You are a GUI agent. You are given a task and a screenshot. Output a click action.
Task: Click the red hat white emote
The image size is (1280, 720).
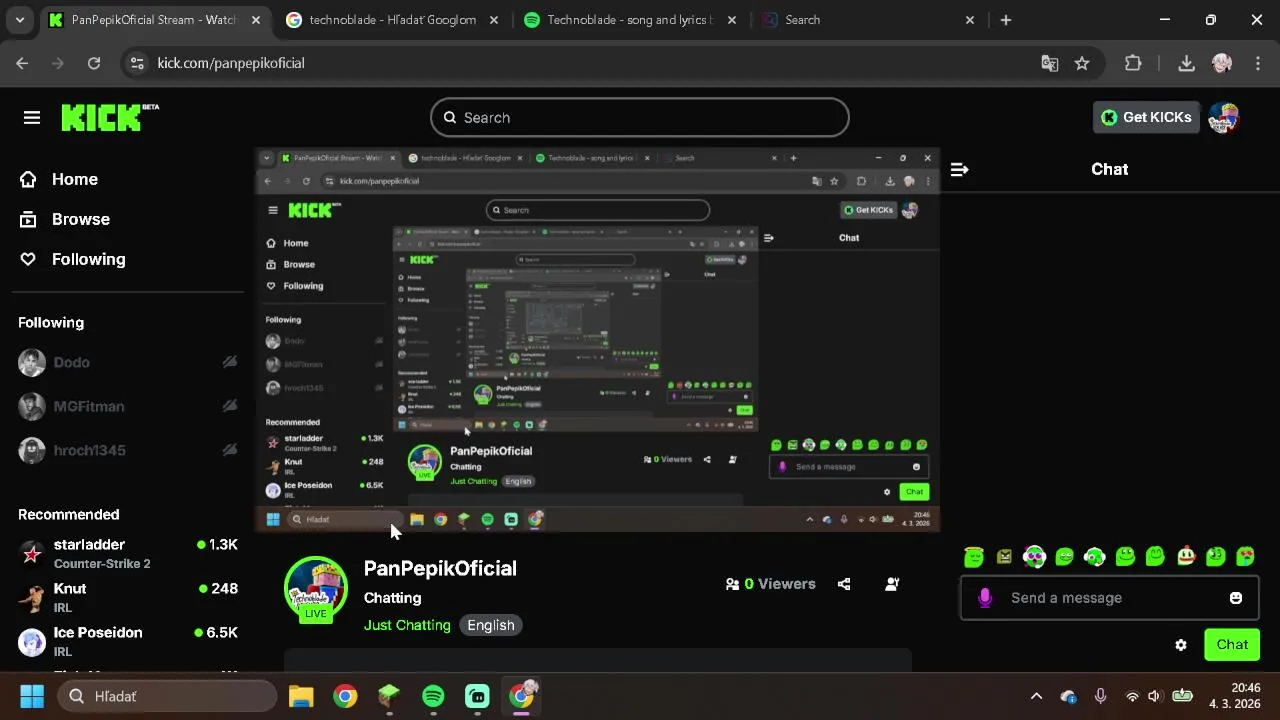point(1186,556)
